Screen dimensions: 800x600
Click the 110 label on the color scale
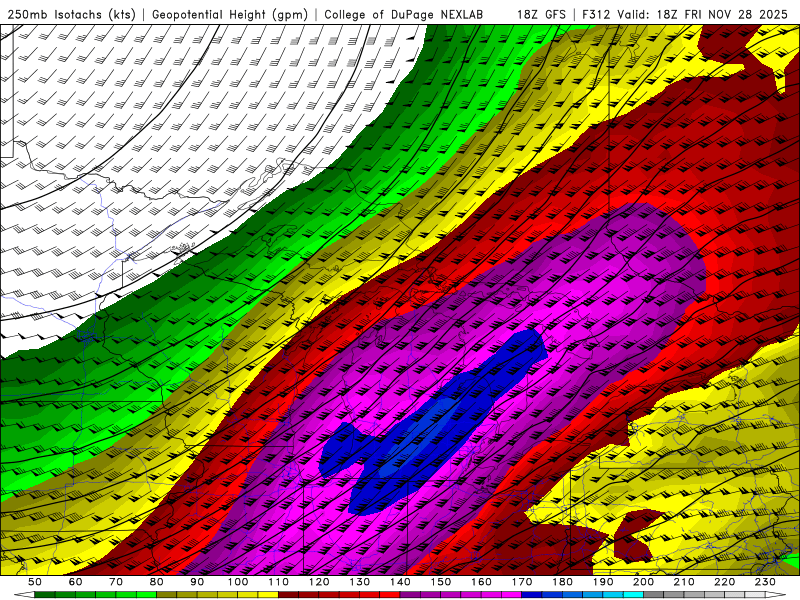click(x=279, y=582)
